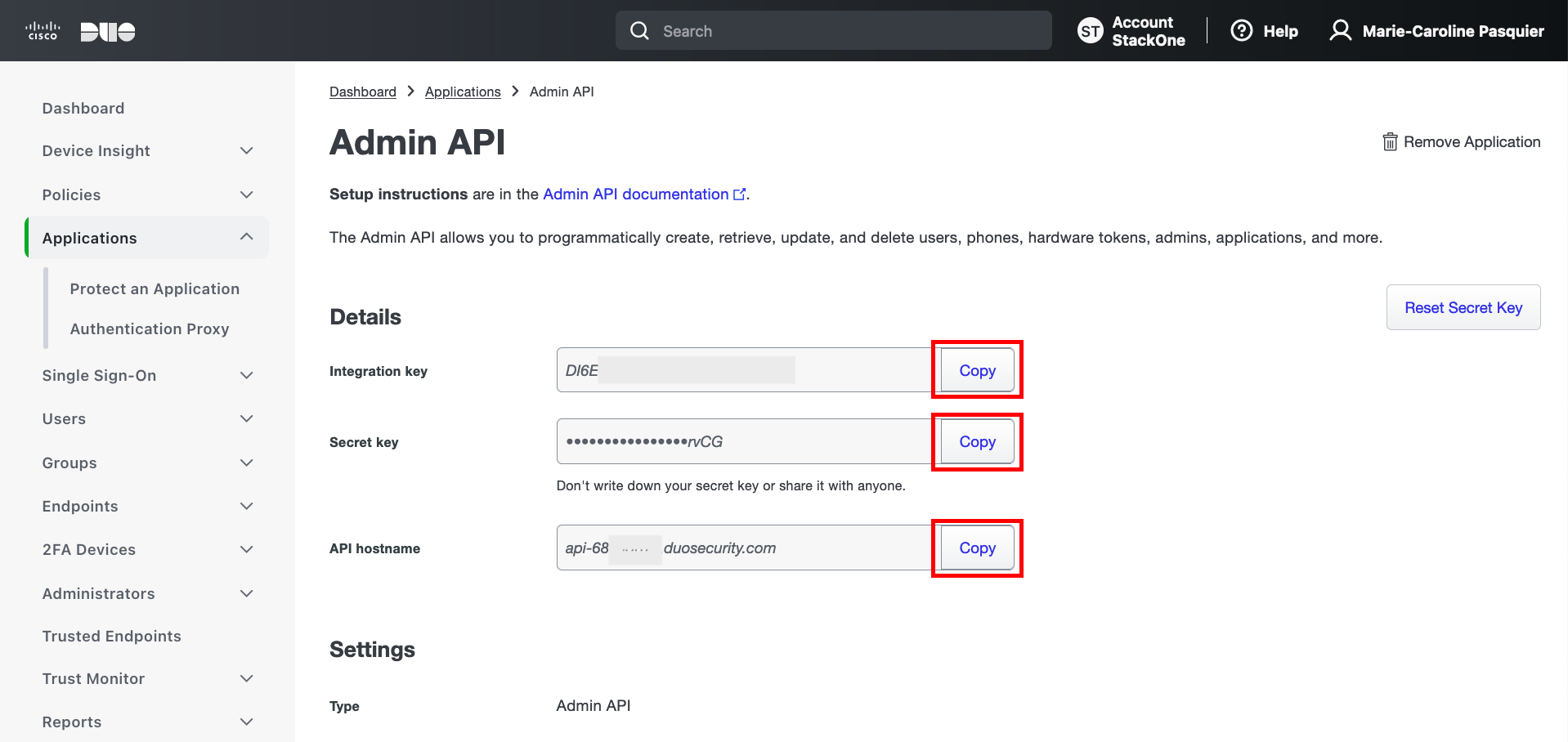Click Remove Application text
The image size is (1568, 742).
click(x=1472, y=142)
